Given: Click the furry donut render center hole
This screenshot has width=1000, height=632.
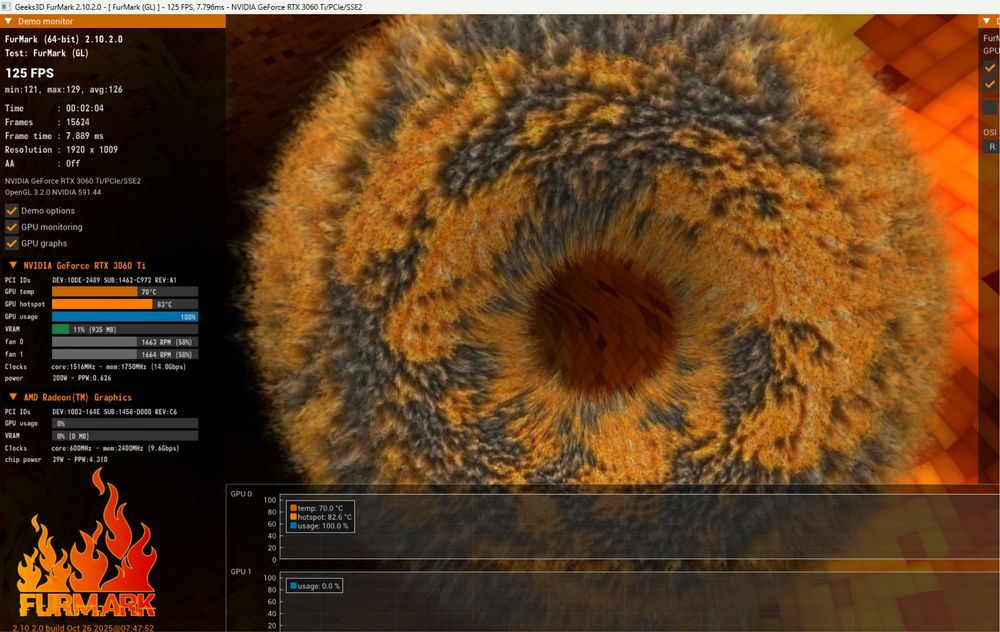Looking at the screenshot, I should point(603,322).
